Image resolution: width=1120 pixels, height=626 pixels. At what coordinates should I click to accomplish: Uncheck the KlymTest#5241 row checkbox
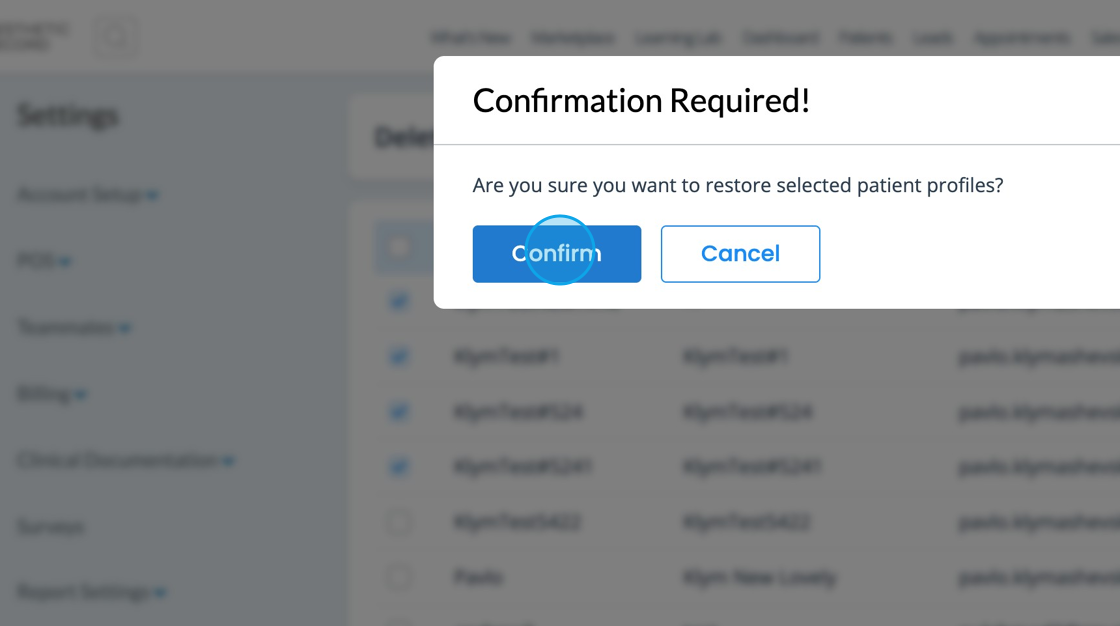pyautogui.click(x=399, y=466)
